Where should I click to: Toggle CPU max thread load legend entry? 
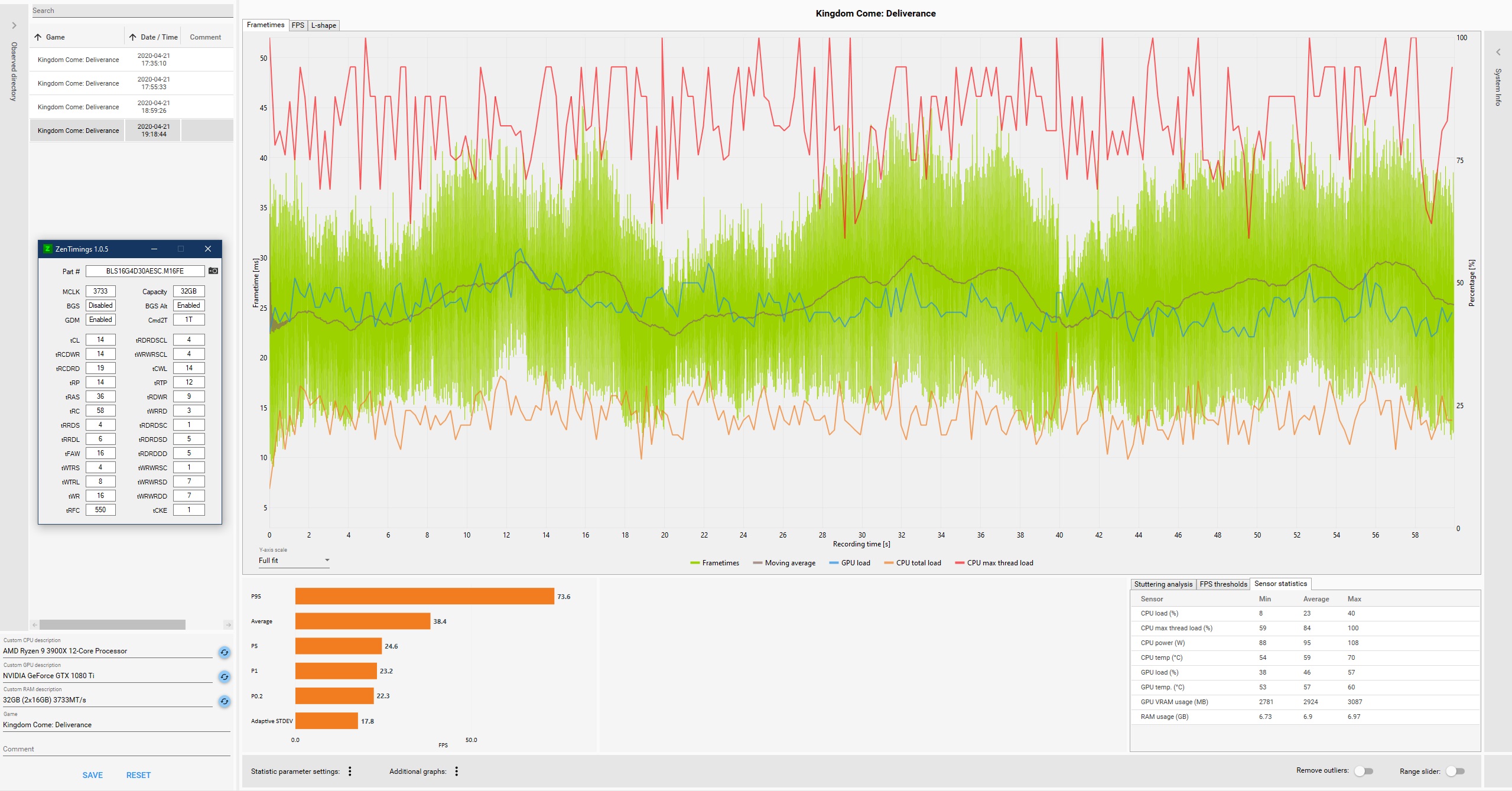click(x=994, y=563)
